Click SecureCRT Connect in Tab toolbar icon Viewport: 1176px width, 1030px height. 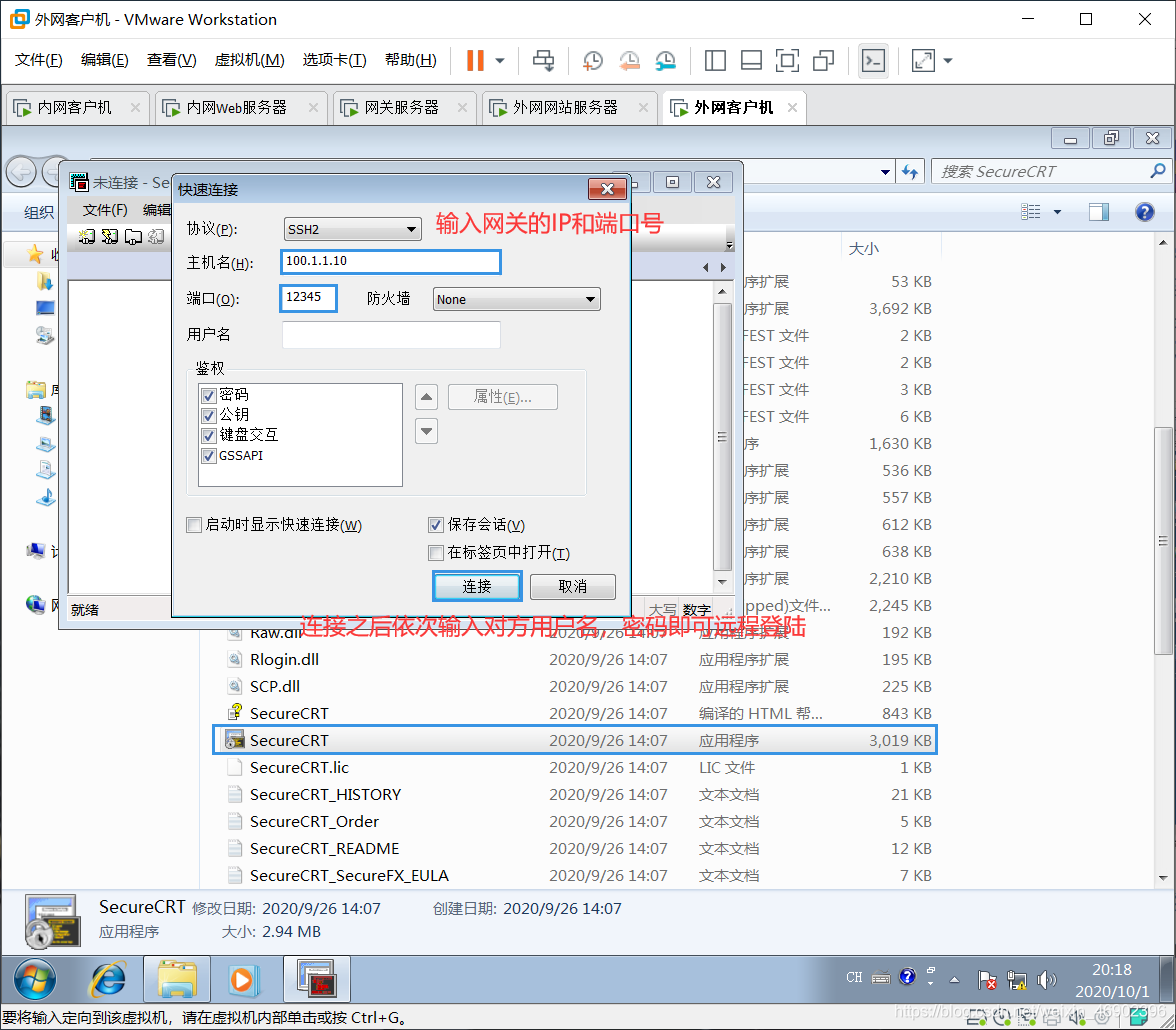[x=134, y=237]
